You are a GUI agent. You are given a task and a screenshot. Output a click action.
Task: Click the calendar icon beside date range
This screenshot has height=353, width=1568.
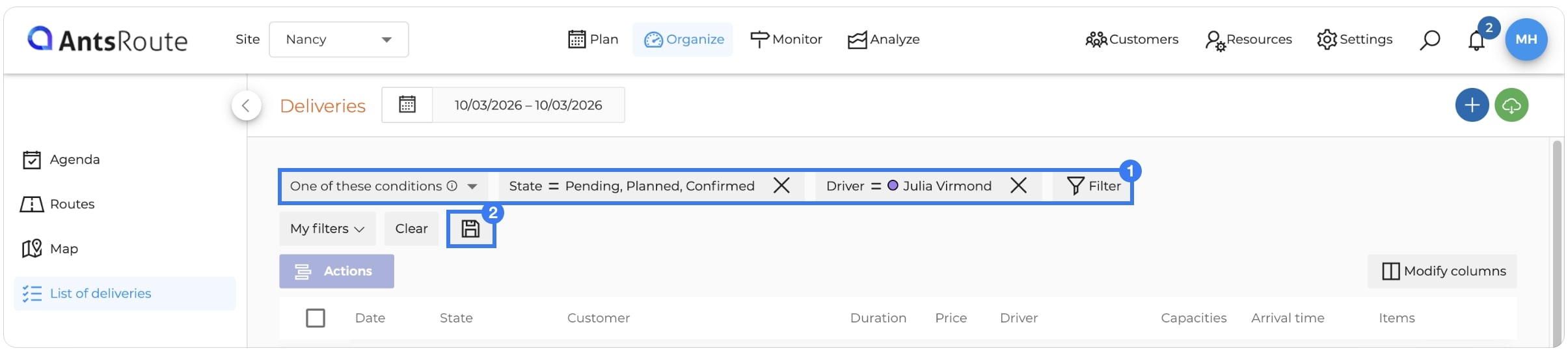(x=407, y=105)
